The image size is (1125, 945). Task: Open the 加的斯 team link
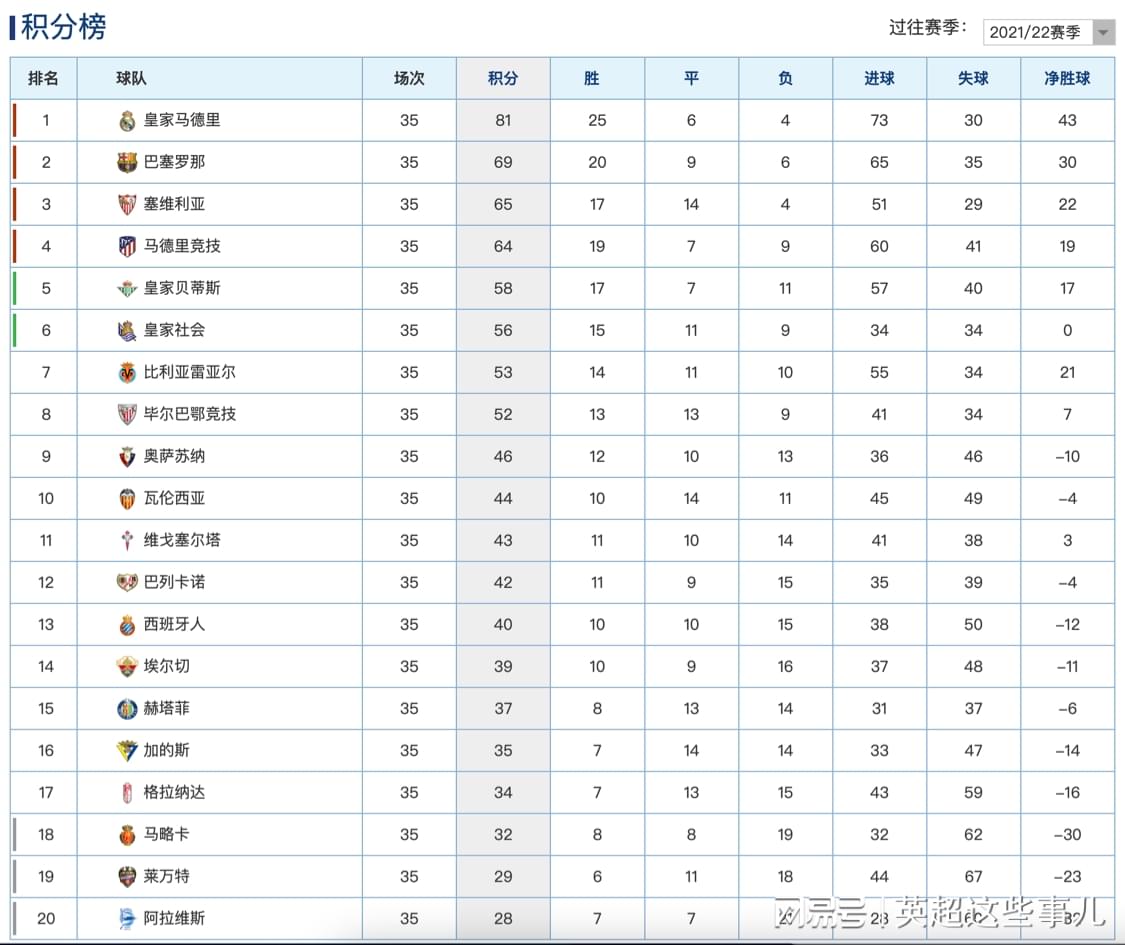[x=166, y=750]
